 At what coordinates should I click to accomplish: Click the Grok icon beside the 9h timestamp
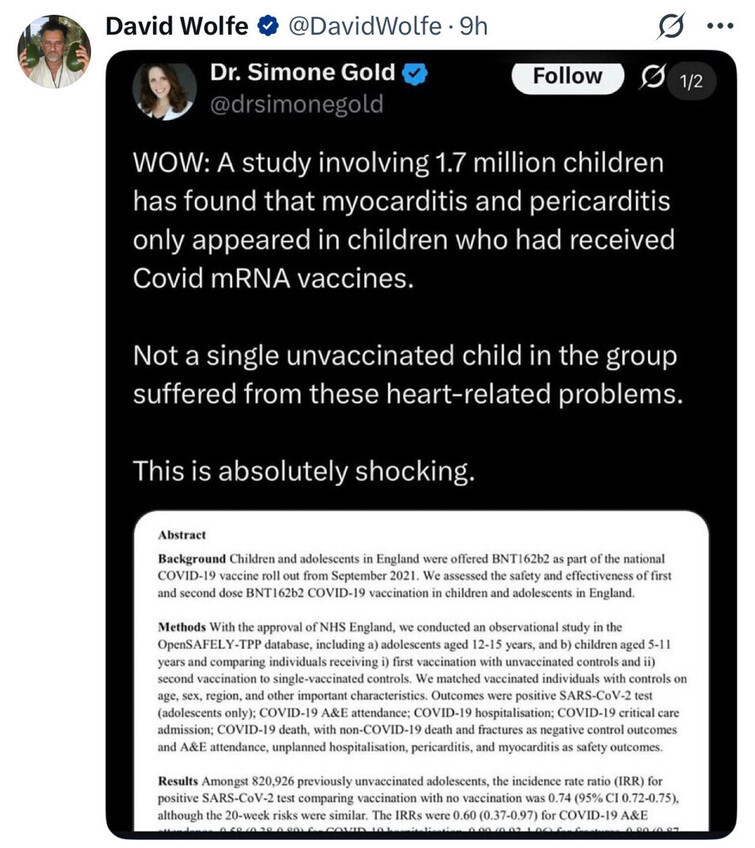pyautogui.click(x=671, y=27)
